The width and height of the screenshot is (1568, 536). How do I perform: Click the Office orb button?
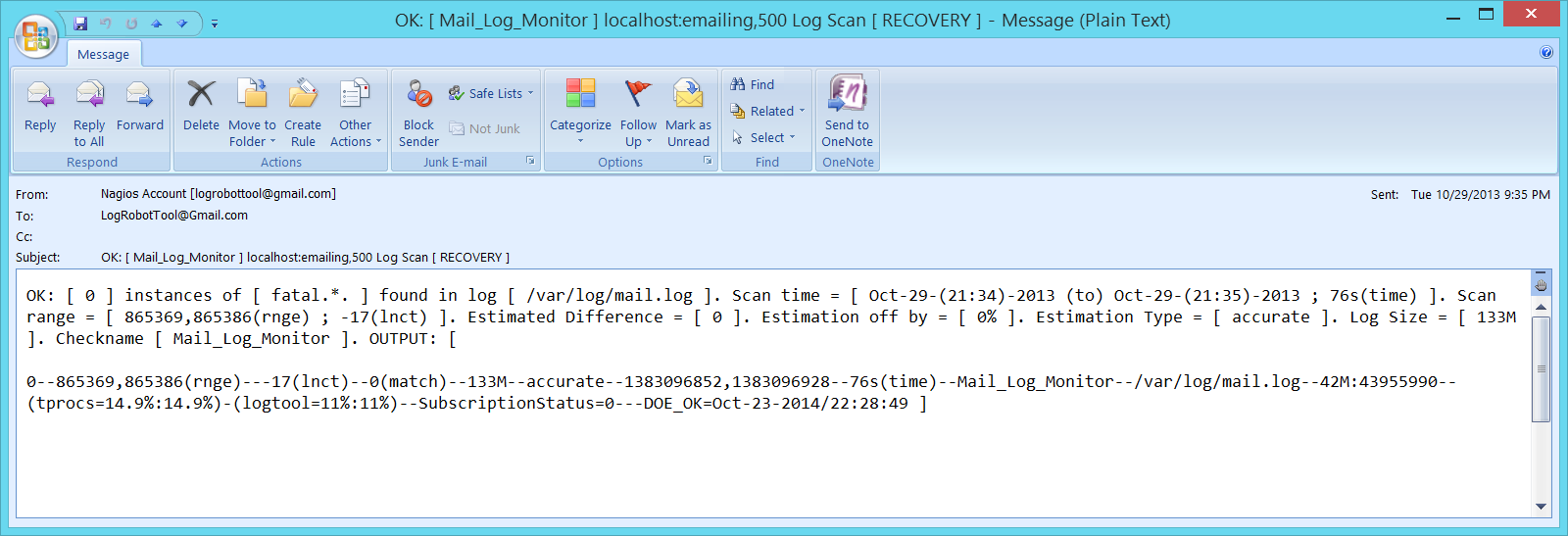coord(35,36)
